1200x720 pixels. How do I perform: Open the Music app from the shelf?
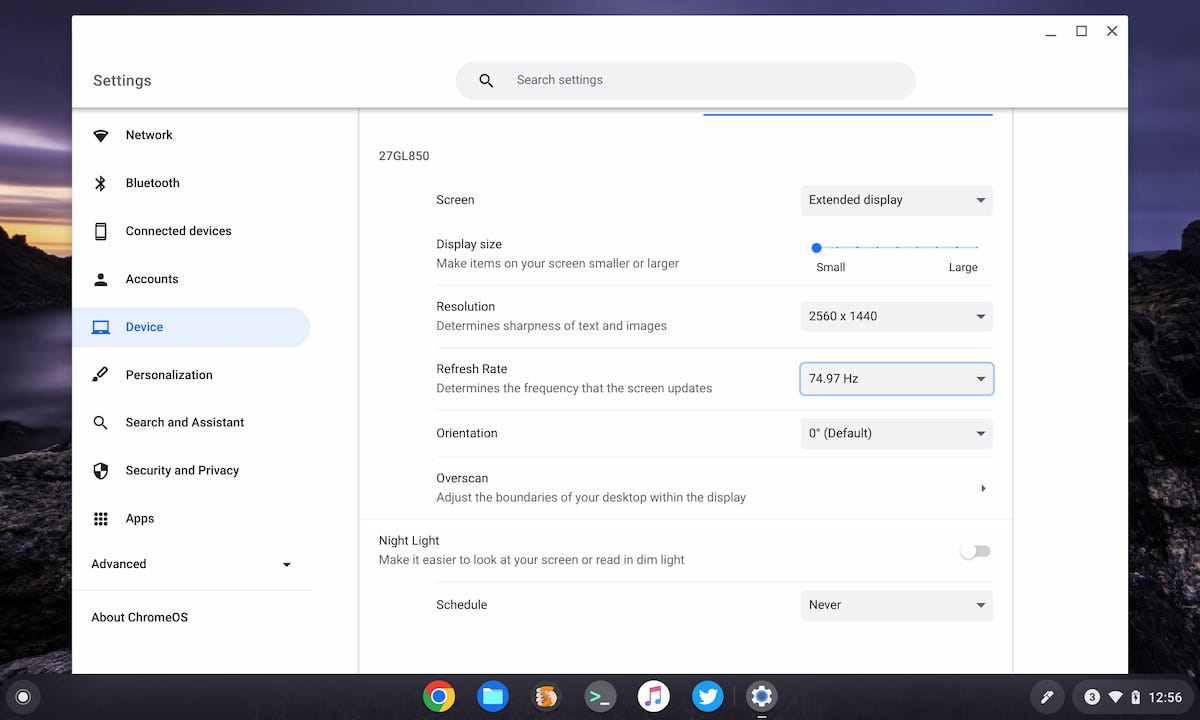654,696
